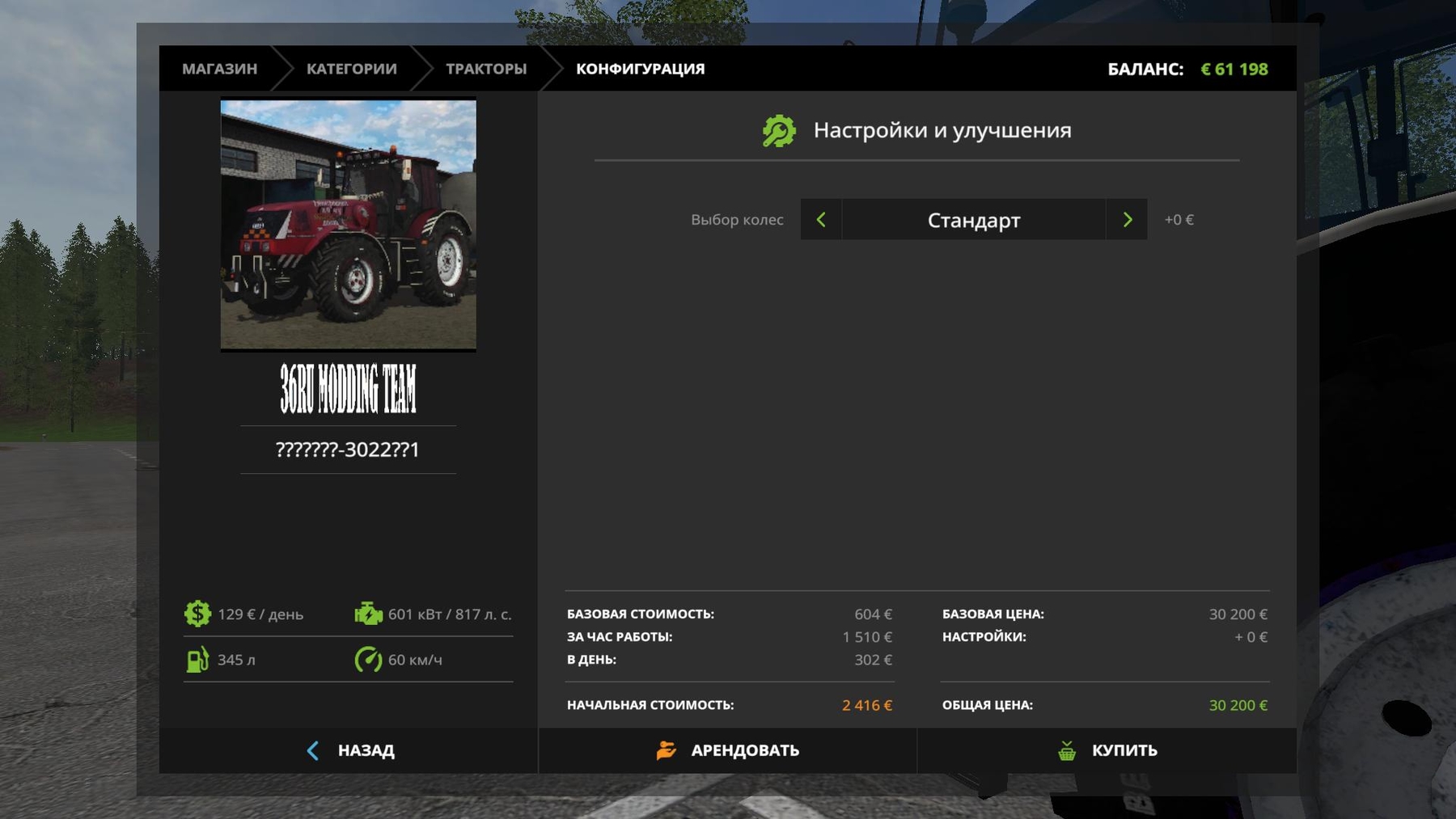1456x819 pixels.
Task: Open the Категории breadcrumb tab
Action: coord(351,69)
